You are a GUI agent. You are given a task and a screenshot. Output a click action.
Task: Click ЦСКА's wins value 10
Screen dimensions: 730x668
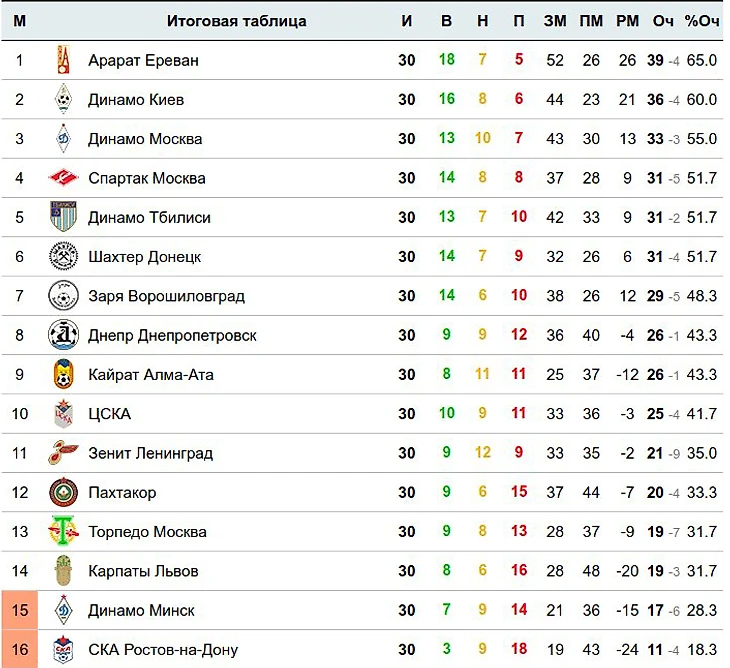[446, 414]
